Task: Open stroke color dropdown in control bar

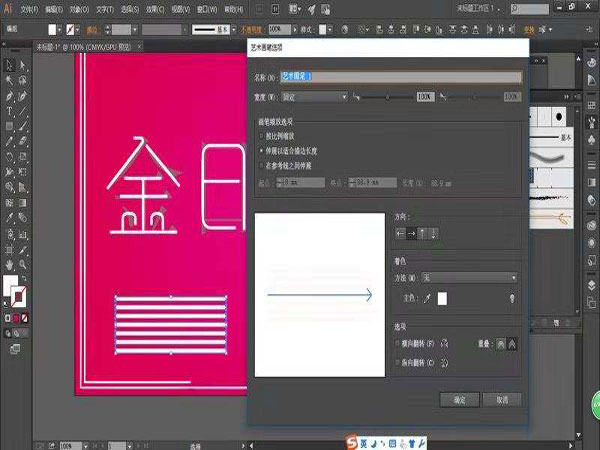Action: (78, 29)
